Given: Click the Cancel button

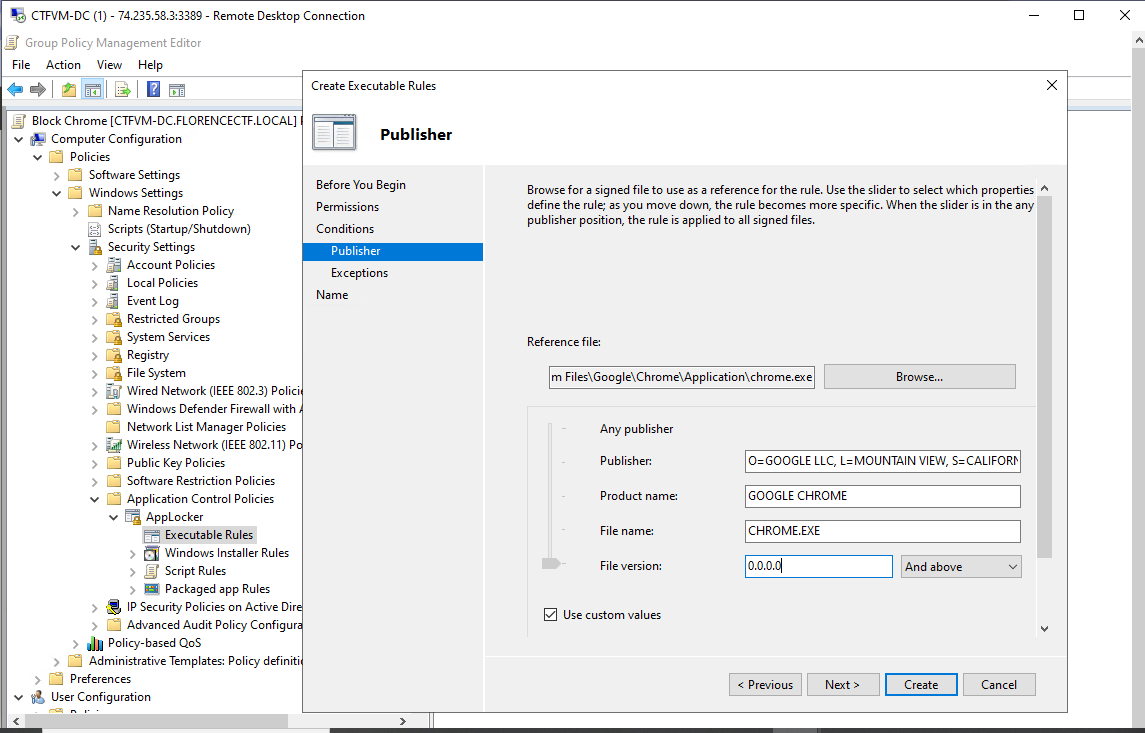Looking at the screenshot, I should (x=999, y=685).
